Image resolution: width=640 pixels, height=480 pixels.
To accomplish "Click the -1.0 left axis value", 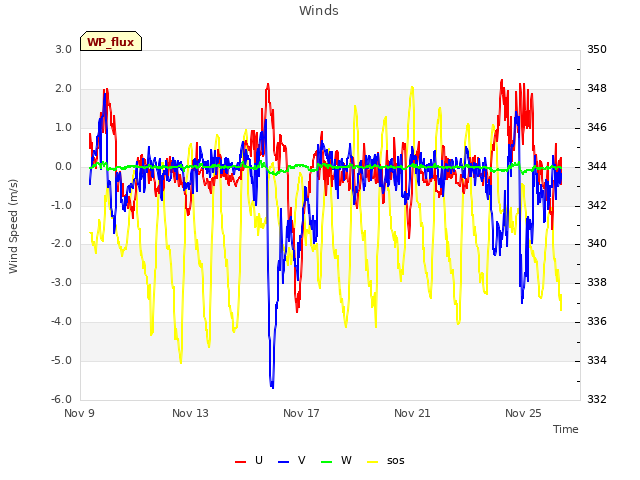I will [x=61, y=205].
